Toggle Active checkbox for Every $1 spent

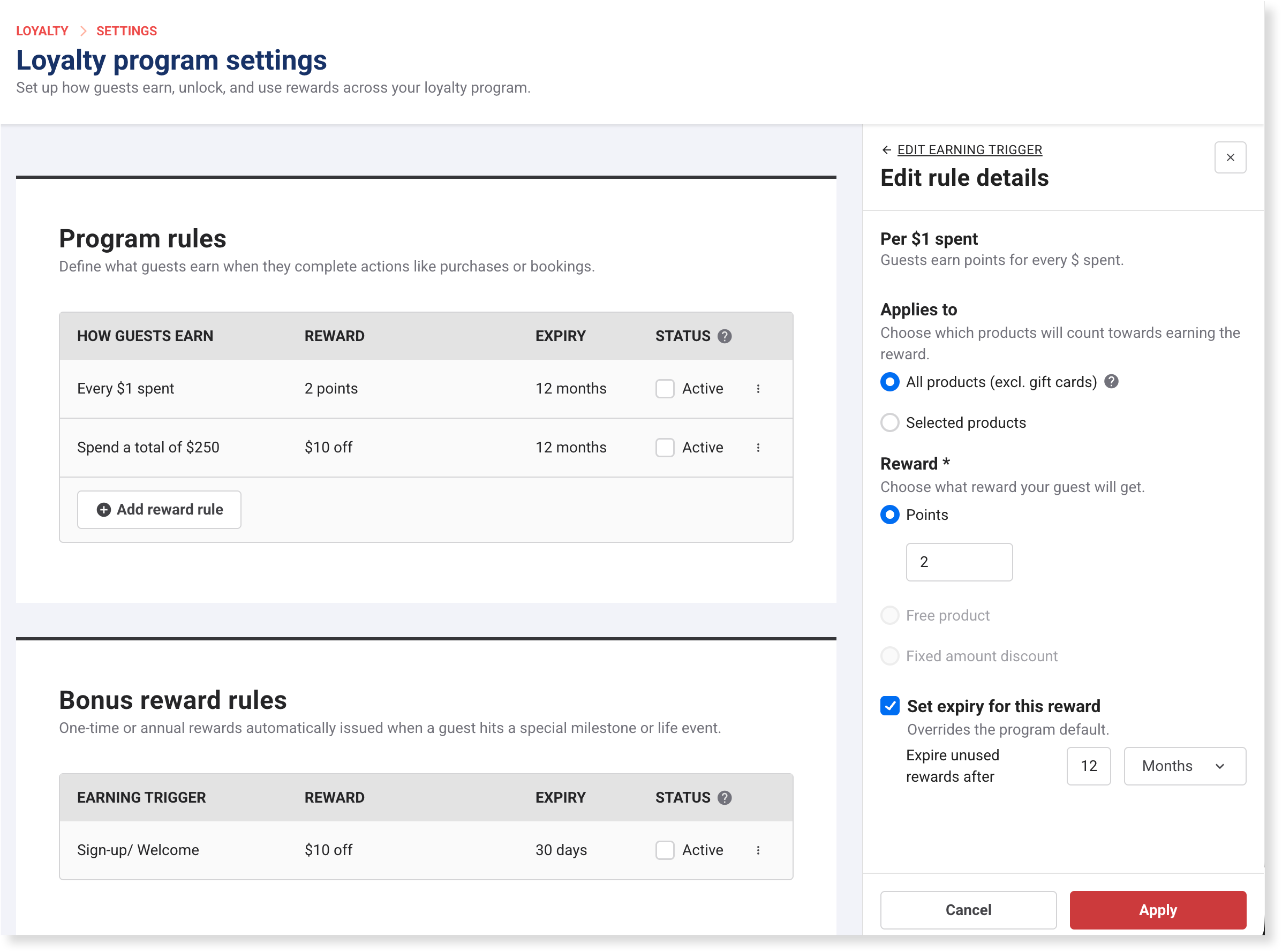pyautogui.click(x=665, y=389)
